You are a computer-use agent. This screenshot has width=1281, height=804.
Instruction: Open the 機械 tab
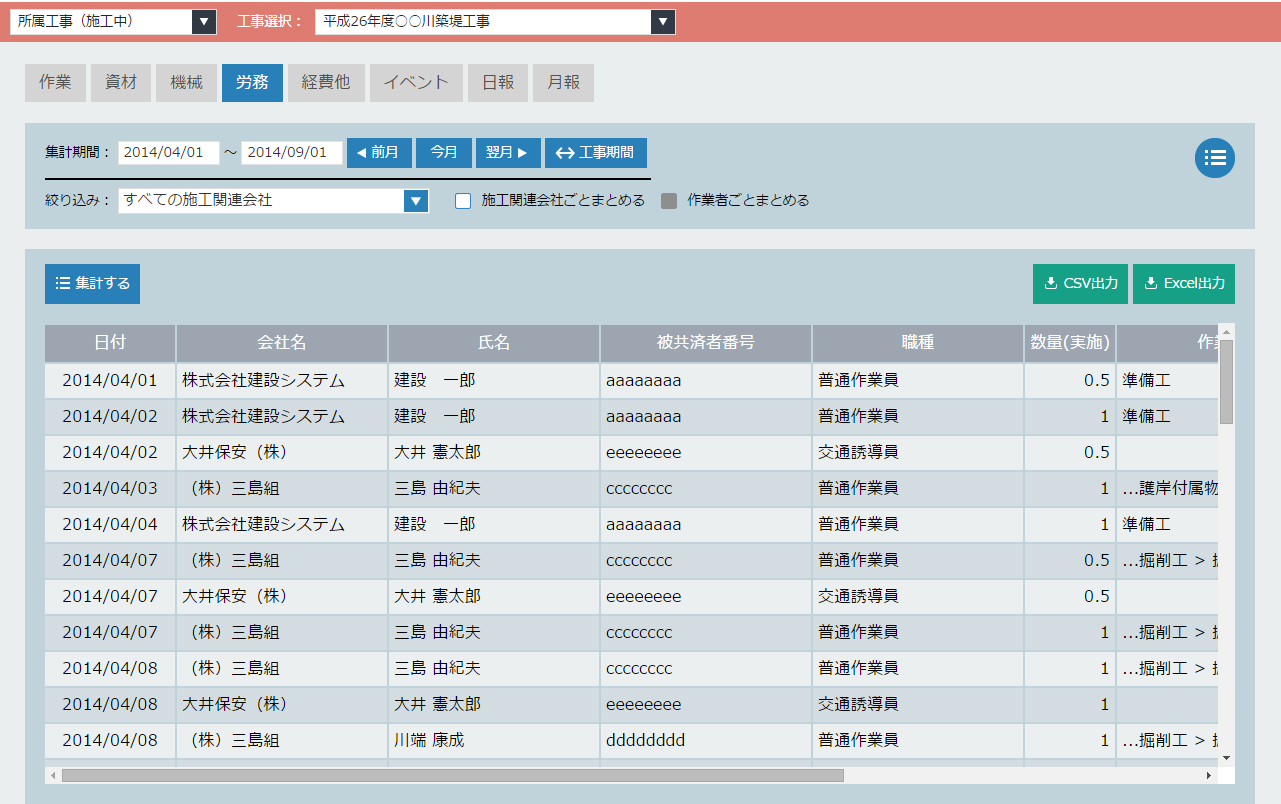187,83
